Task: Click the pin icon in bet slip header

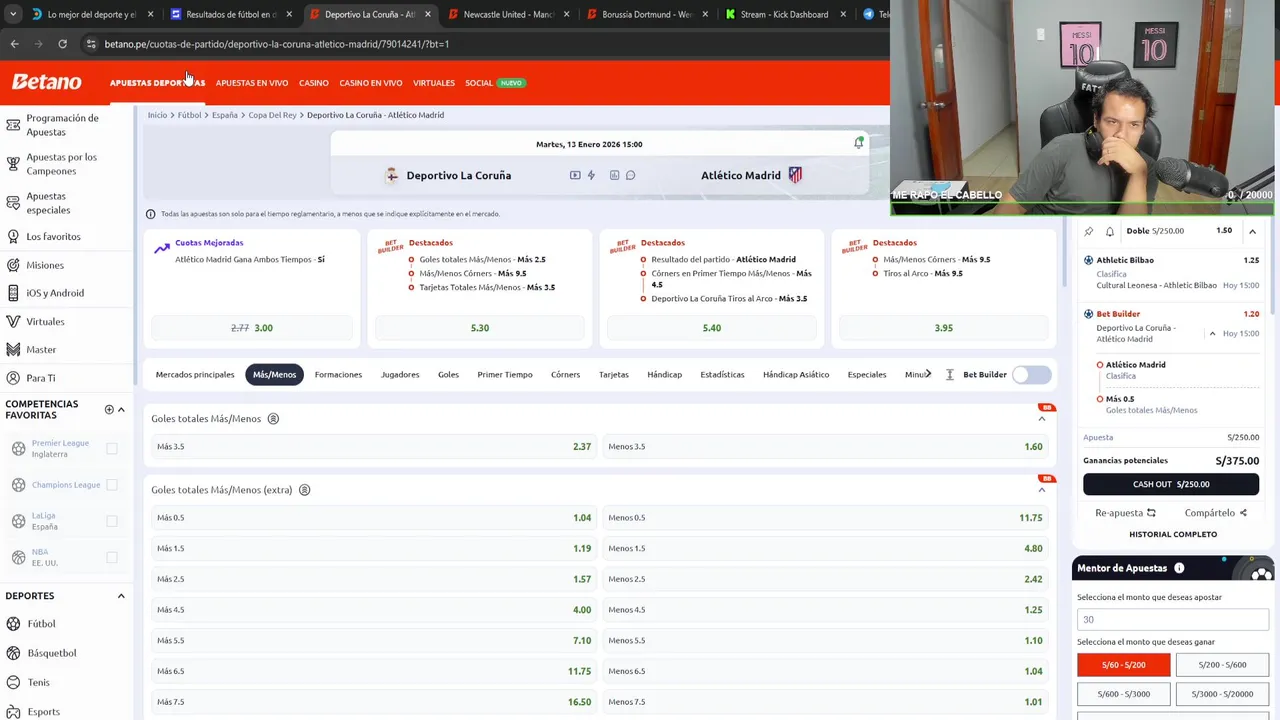Action: pyautogui.click(x=1089, y=231)
